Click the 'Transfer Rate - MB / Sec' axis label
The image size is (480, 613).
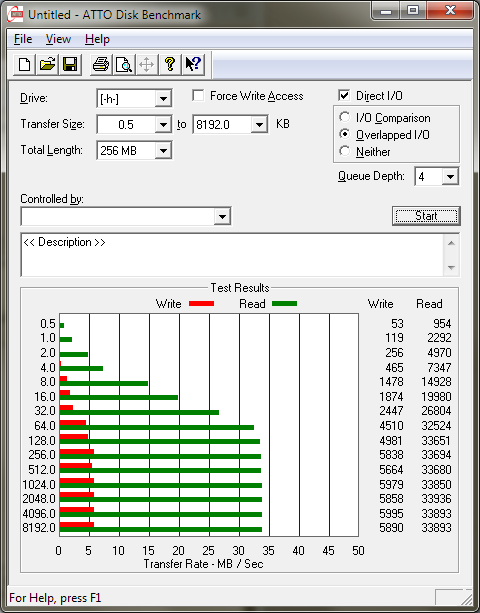204,564
